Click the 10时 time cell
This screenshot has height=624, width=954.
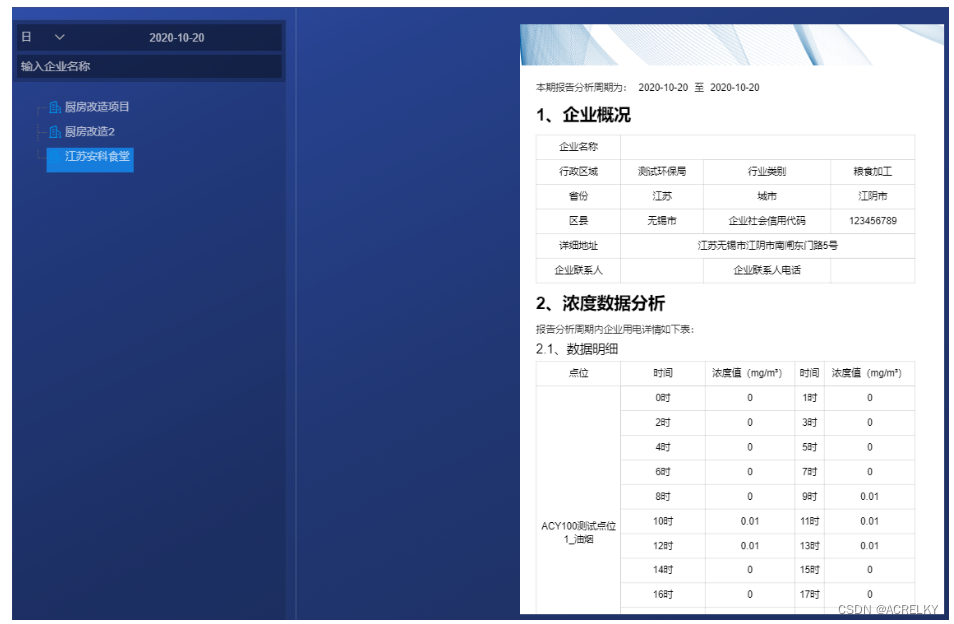click(x=663, y=521)
